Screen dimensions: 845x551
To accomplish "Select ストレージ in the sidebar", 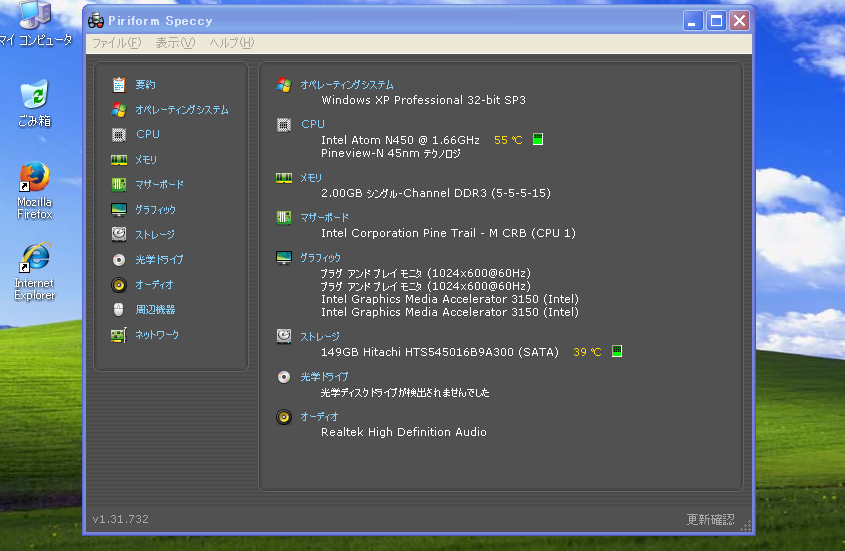I will (x=155, y=235).
